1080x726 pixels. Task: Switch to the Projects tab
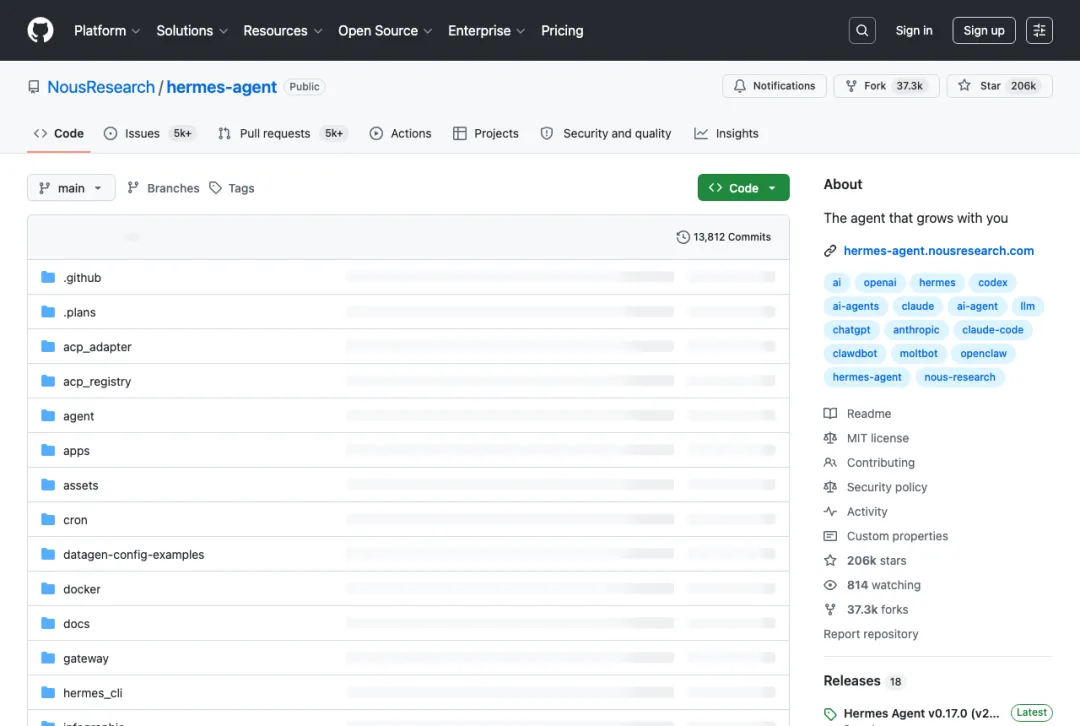pos(486,134)
